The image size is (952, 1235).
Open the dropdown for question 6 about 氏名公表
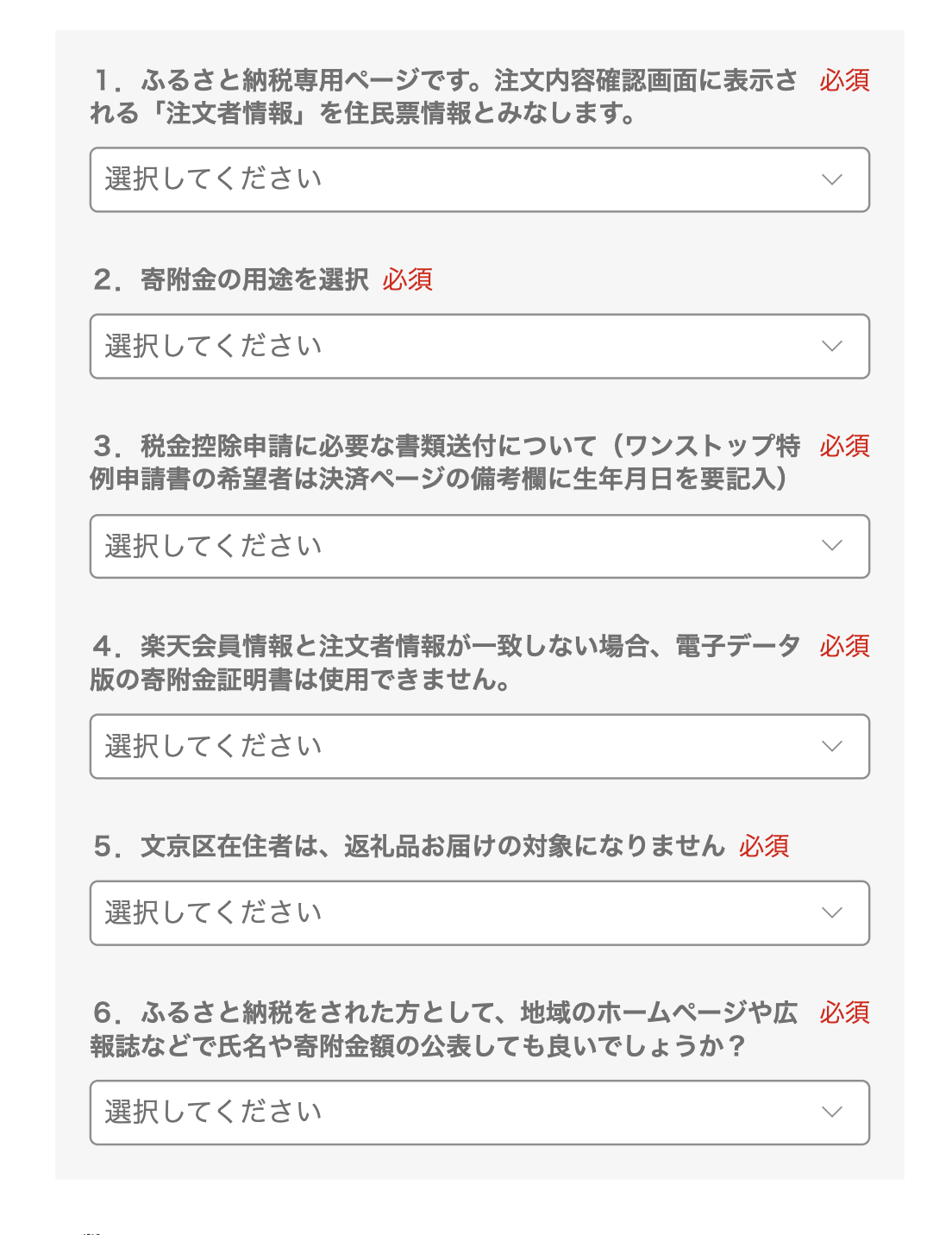pos(479,1113)
